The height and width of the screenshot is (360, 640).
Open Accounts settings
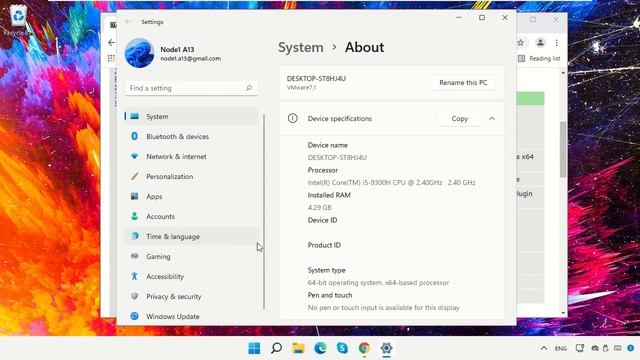coord(191,216)
